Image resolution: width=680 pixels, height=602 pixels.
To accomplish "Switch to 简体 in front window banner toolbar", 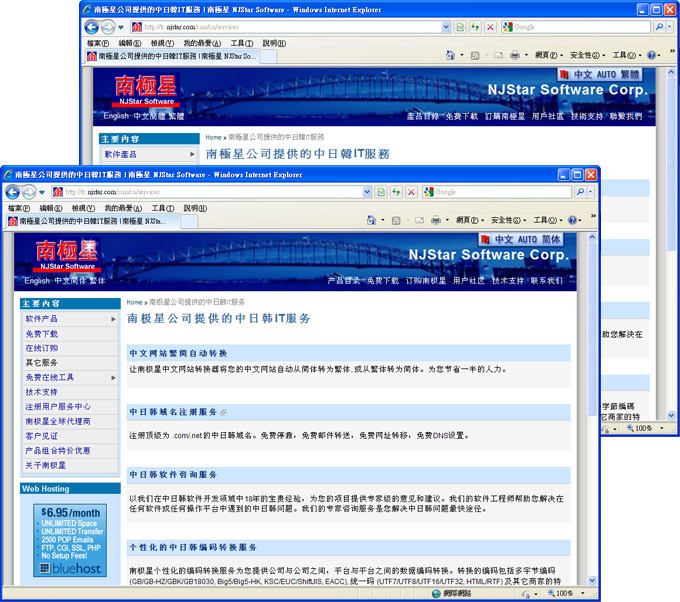I will point(550,239).
